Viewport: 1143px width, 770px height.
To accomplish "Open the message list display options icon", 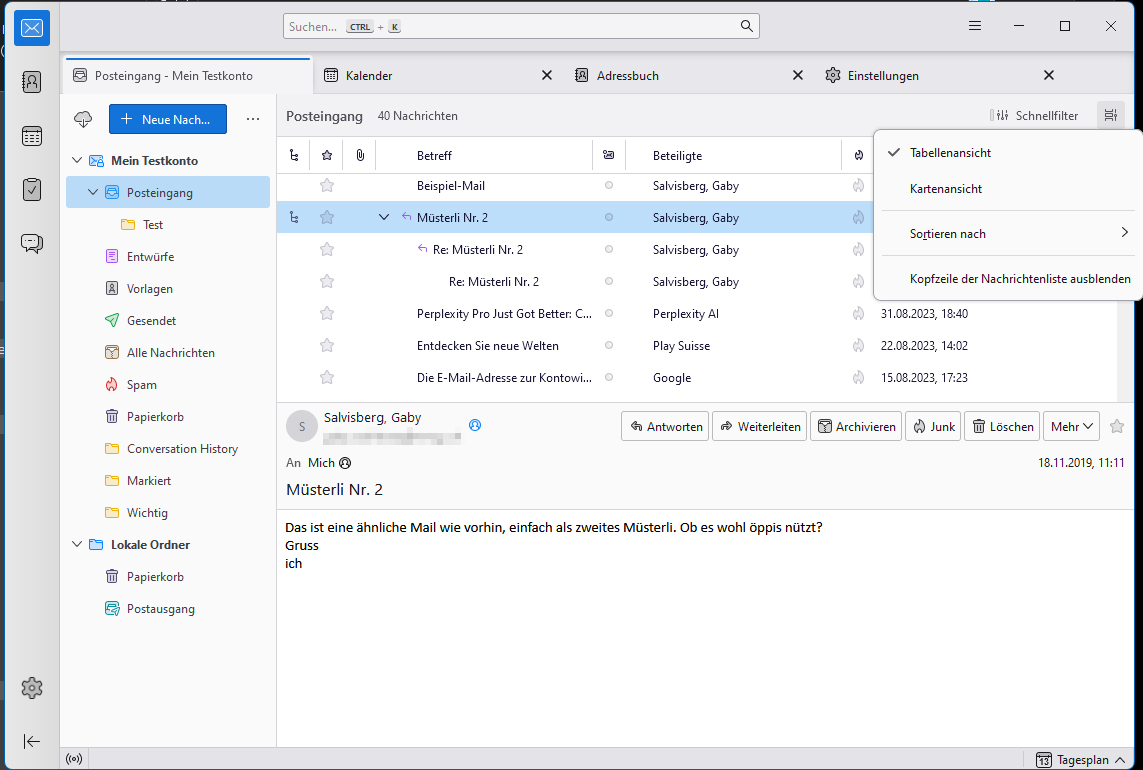I will point(1110,116).
